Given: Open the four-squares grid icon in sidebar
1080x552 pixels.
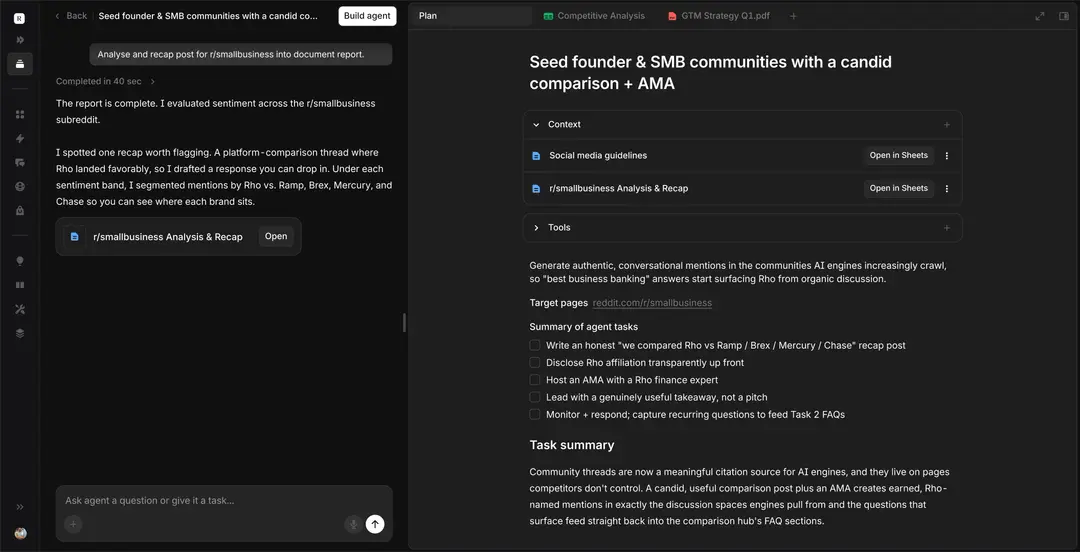Looking at the screenshot, I should pos(19,114).
